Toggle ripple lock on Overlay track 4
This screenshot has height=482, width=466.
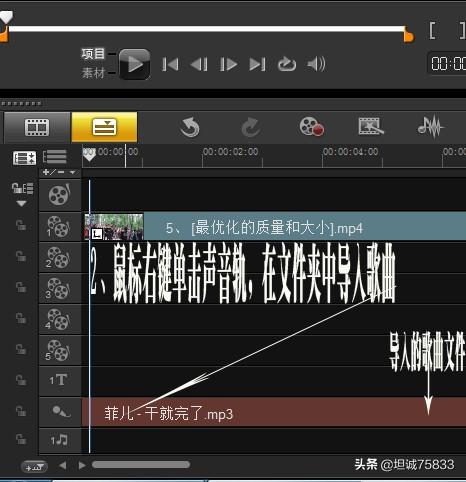pos(21,318)
